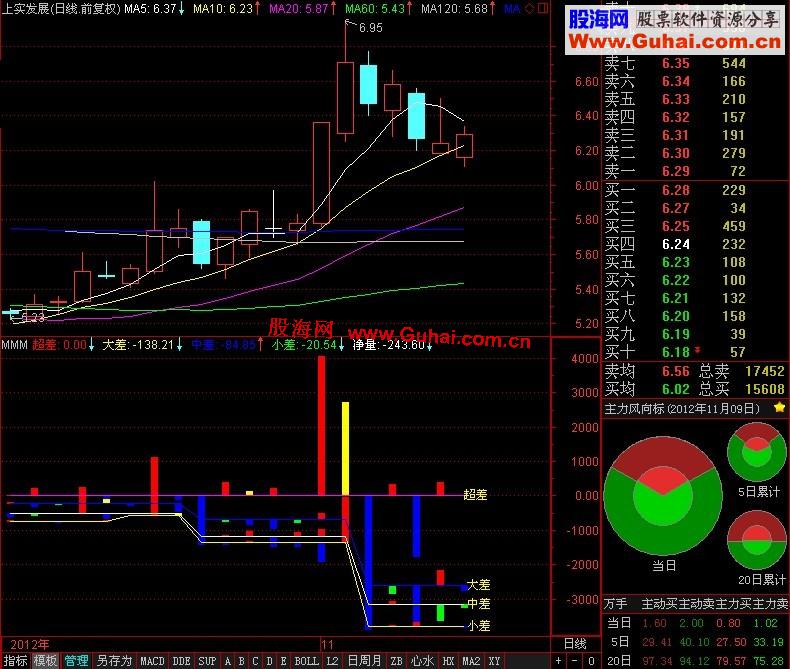Click the 大差: -138.21 value

tap(138, 345)
